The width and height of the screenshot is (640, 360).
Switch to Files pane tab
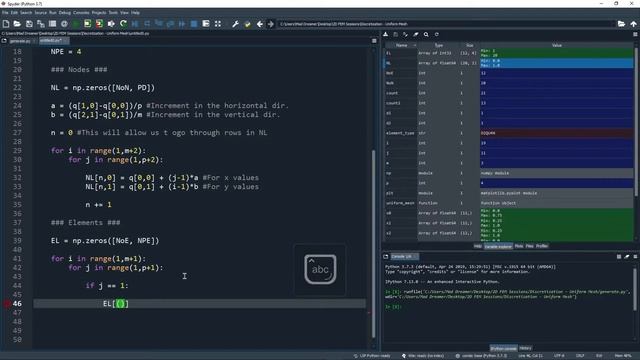pyautogui.click(x=529, y=246)
